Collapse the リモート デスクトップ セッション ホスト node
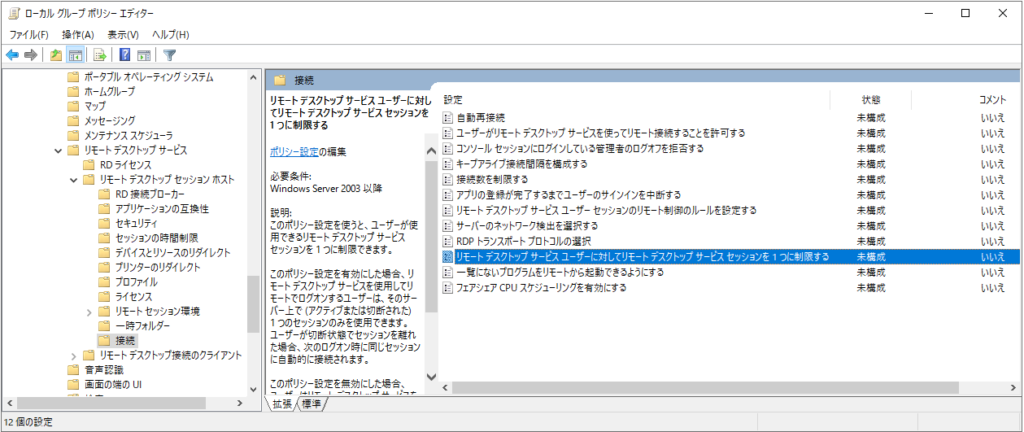Viewport: 1024px width, 432px height. [x=73, y=179]
